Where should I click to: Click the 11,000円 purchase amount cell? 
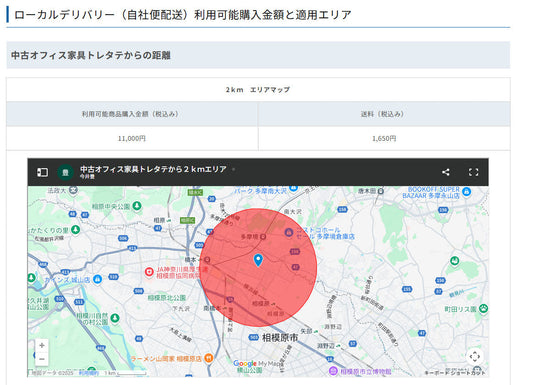click(x=132, y=138)
